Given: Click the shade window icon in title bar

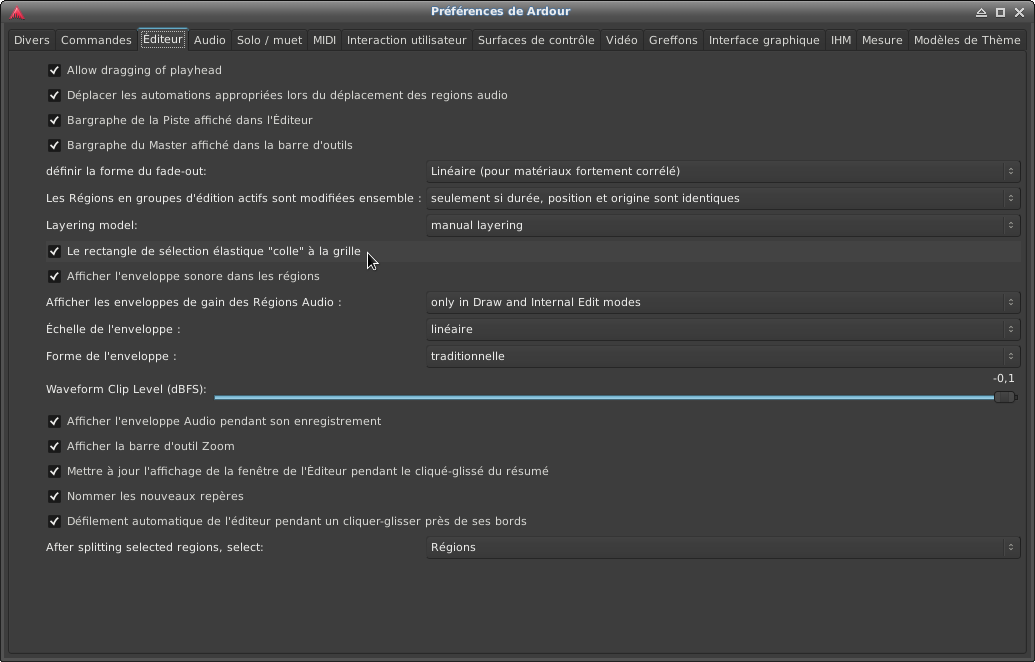Looking at the screenshot, I should pyautogui.click(x=982, y=13).
